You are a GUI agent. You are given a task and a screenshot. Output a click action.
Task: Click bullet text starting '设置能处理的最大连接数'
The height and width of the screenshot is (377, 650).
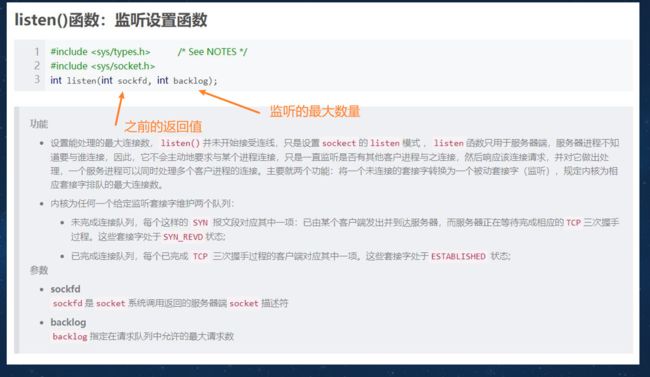(335, 164)
